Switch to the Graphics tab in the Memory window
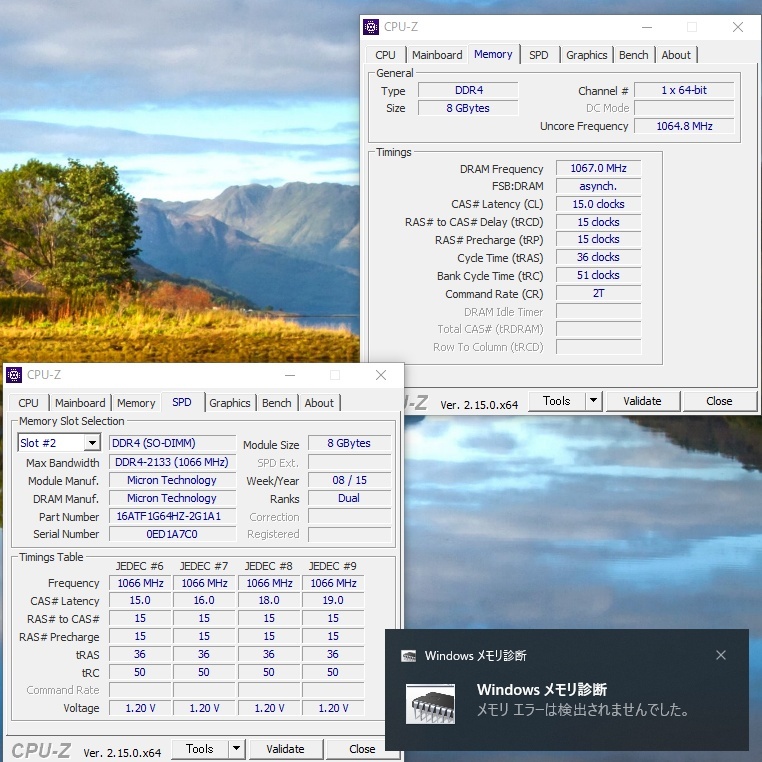 586,55
